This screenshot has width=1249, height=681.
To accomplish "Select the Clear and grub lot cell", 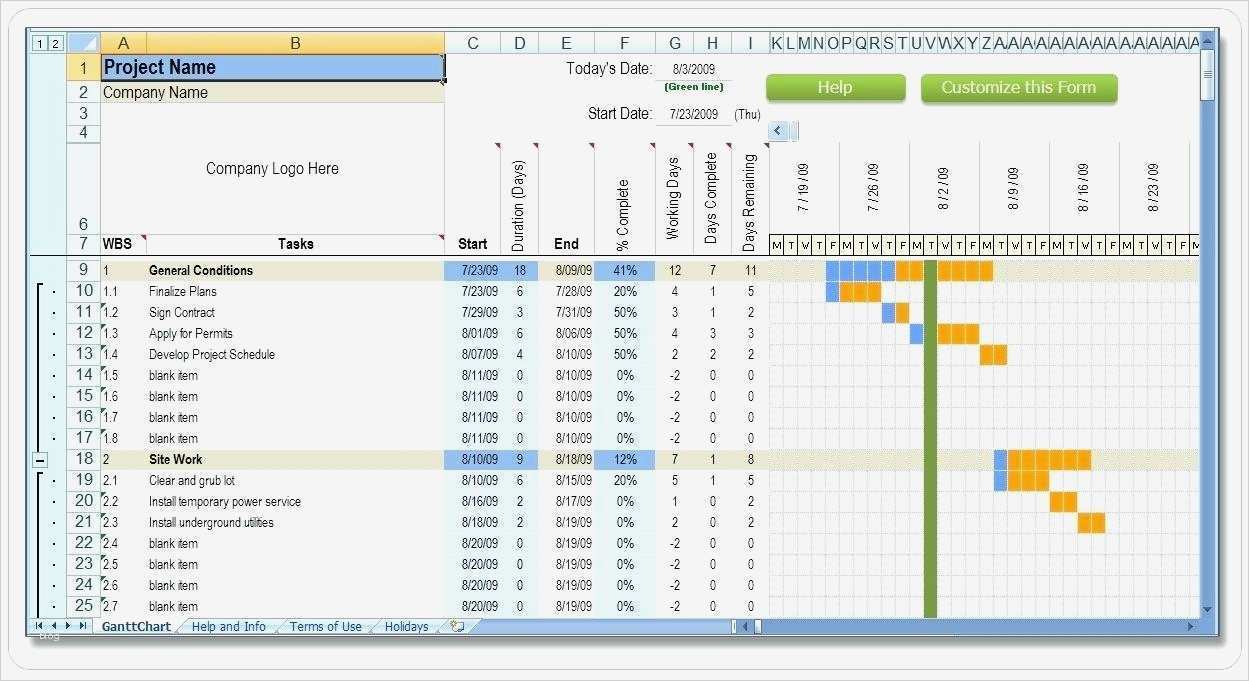I will point(295,480).
